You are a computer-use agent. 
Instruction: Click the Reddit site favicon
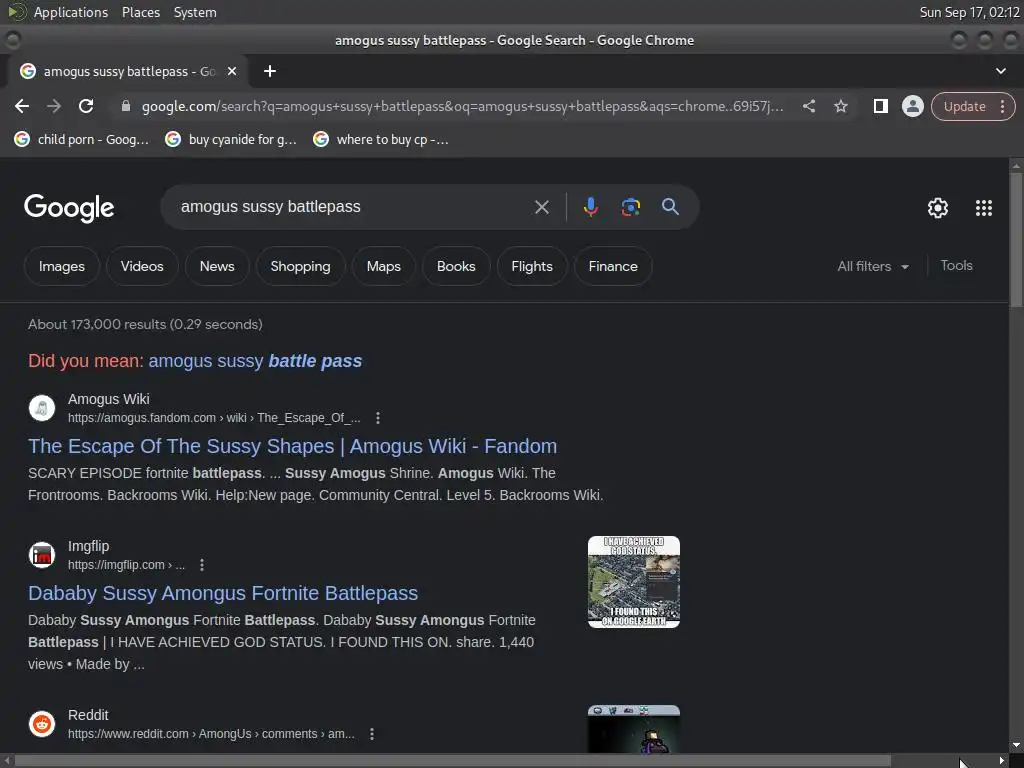click(42, 724)
